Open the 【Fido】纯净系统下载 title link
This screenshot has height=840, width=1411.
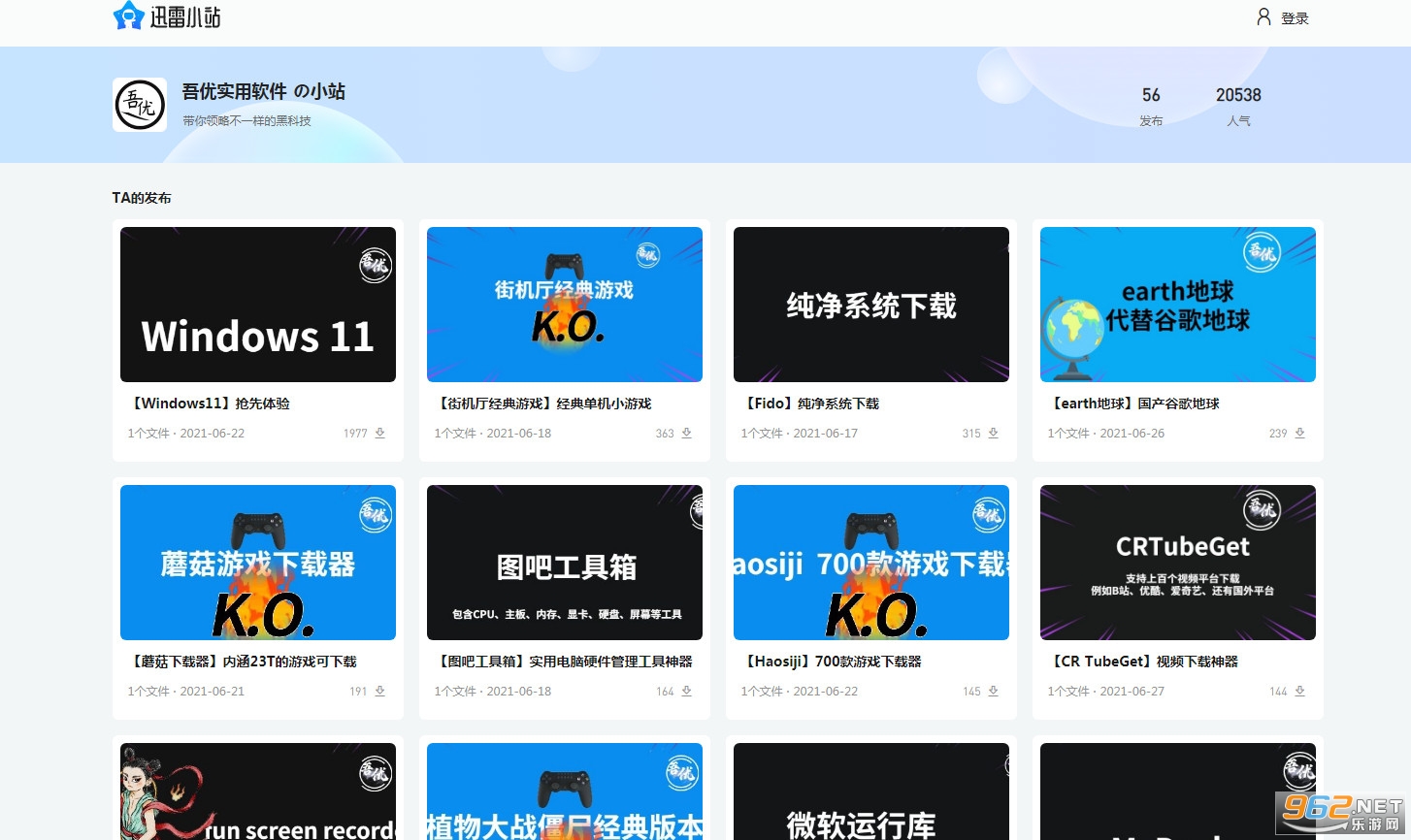(810, 404)
